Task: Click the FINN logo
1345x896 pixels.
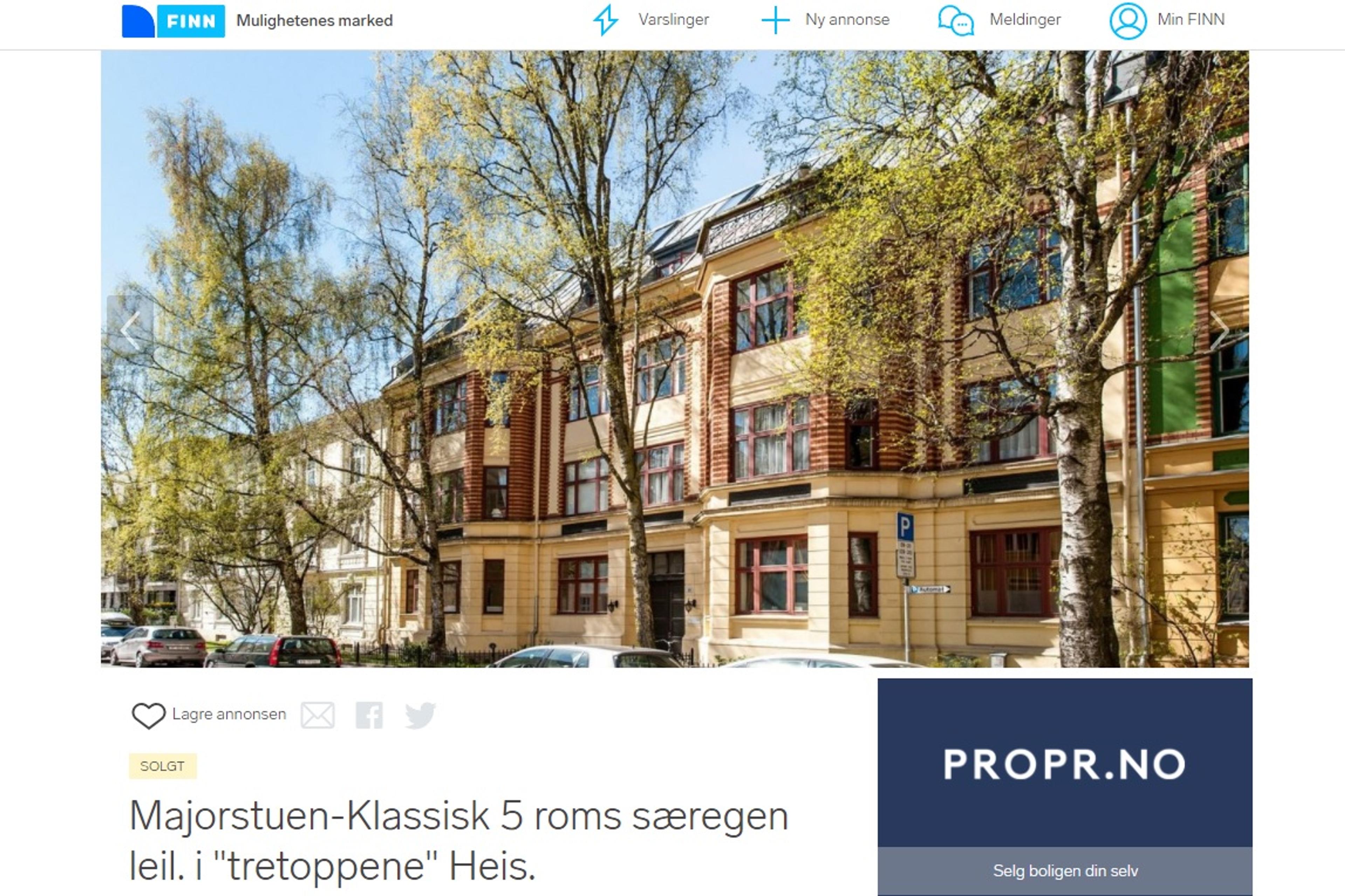Action: (x=173, y=21)
